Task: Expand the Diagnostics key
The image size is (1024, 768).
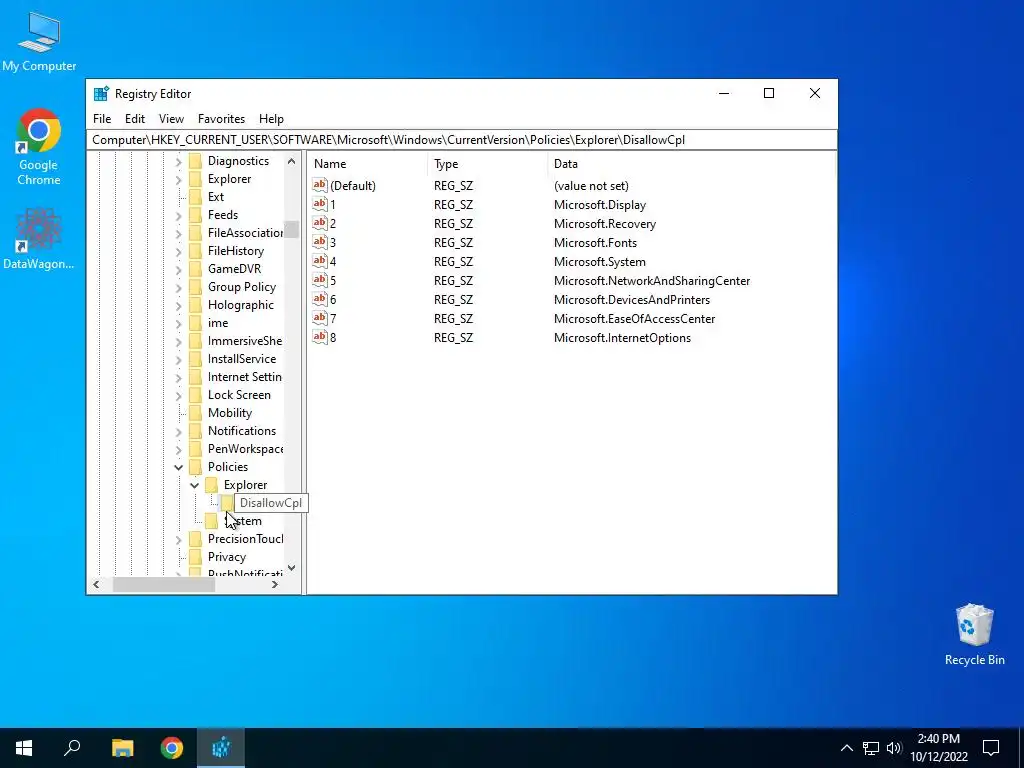Action: coord(178,161)
